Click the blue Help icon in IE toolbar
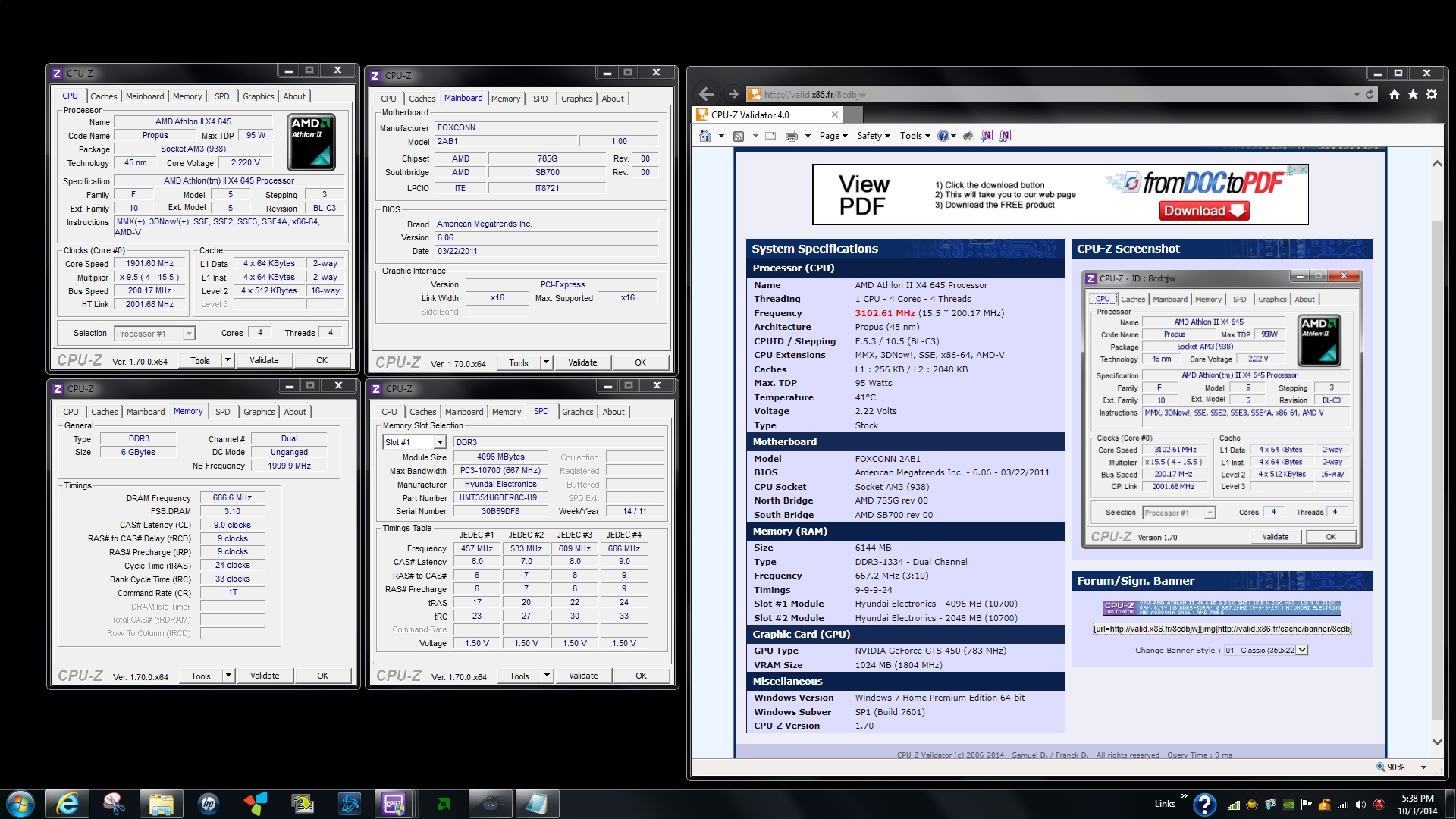 [x=943, y=136]
